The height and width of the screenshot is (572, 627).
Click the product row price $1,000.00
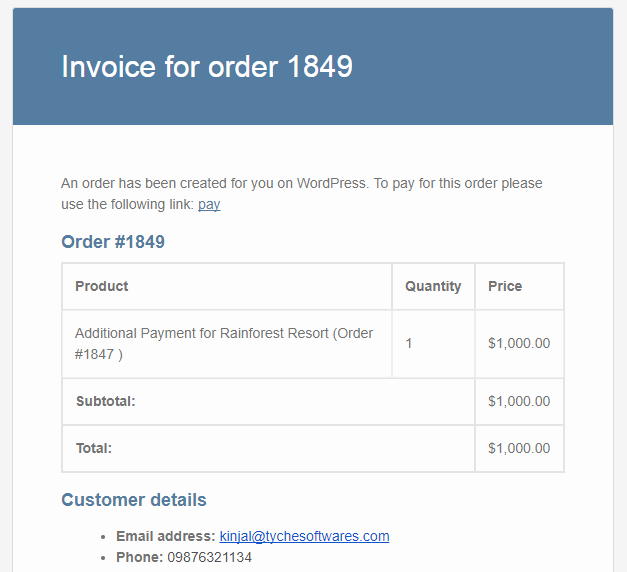click(x=519, y=343)
